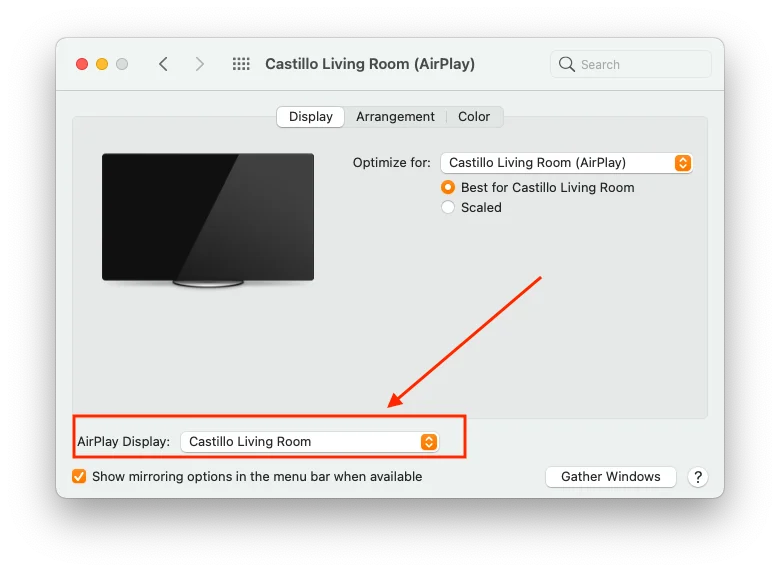Click the magnifying glass search icon
The image size is (780, 572).
point(566,64)
